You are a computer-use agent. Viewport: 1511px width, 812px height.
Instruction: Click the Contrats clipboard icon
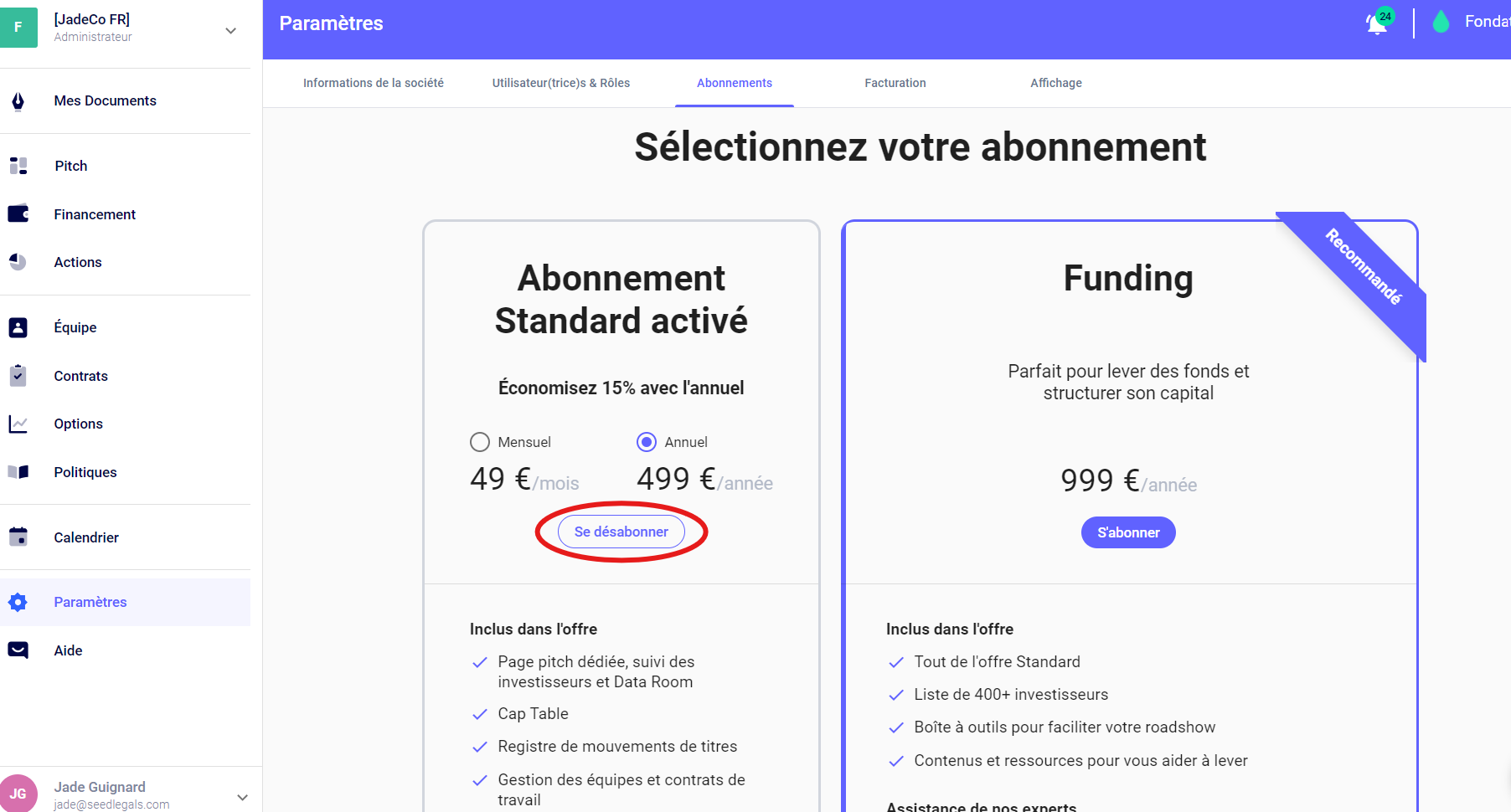tap(18, 376)
